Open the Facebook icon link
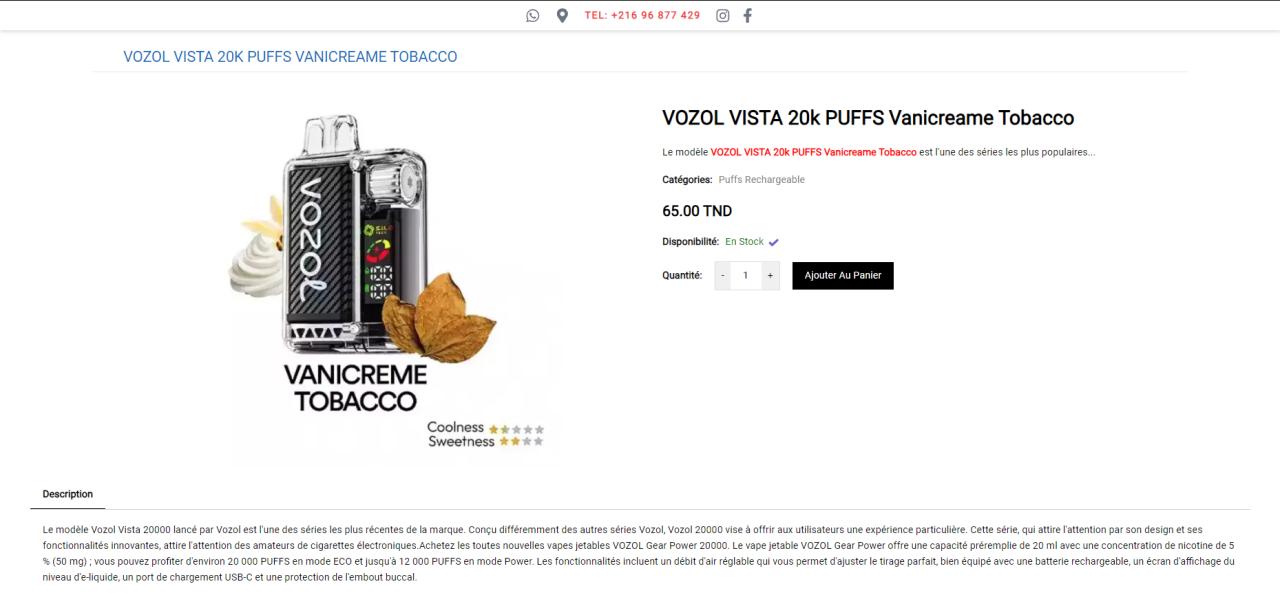1280x606 pixels. click(x=747, y=15)
